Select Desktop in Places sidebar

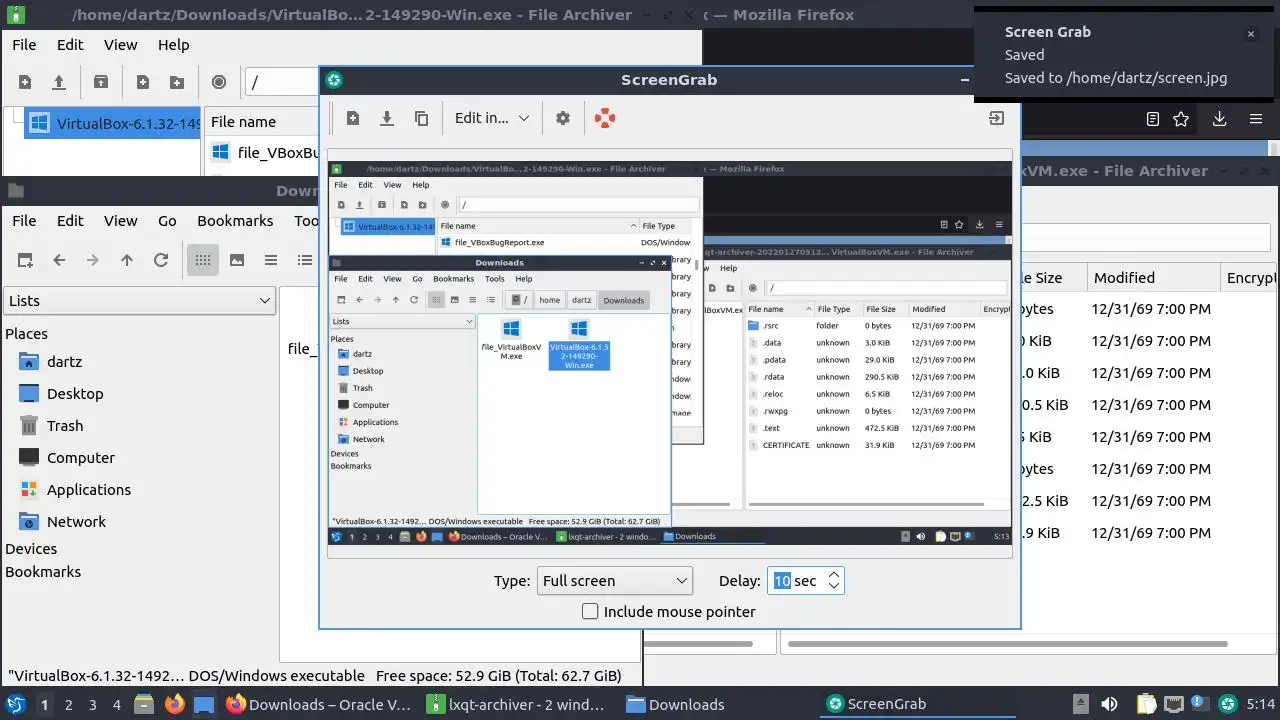click(x=75, y=394)
